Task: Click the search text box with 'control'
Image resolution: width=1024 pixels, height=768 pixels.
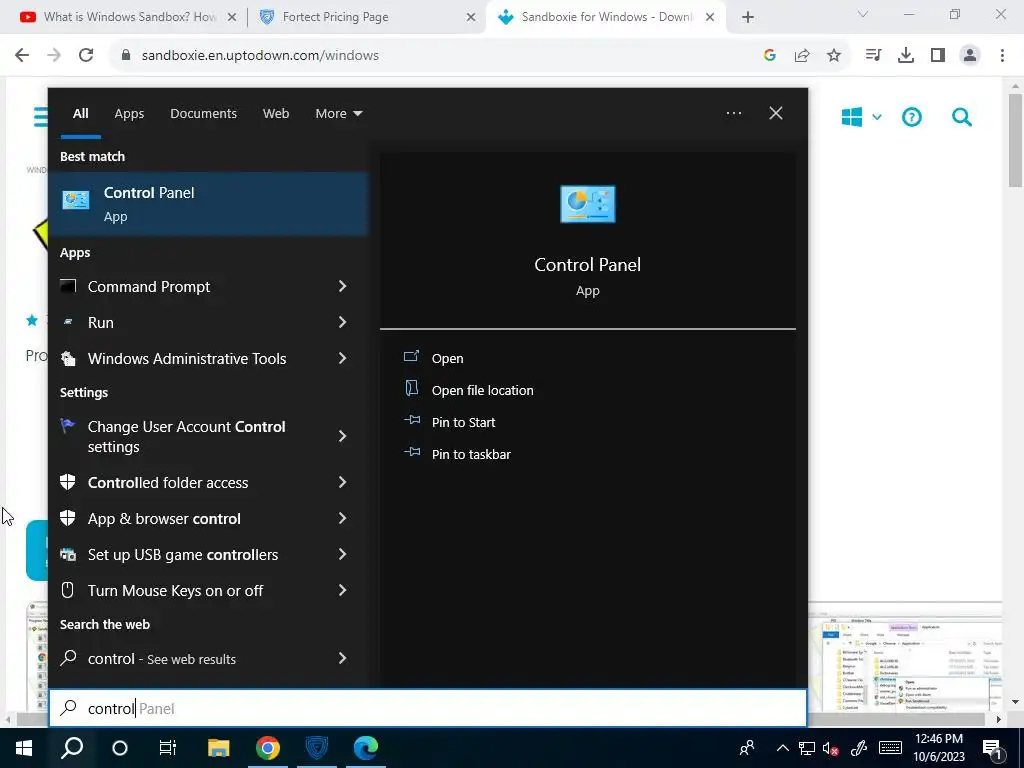Action: click(428, 708)
